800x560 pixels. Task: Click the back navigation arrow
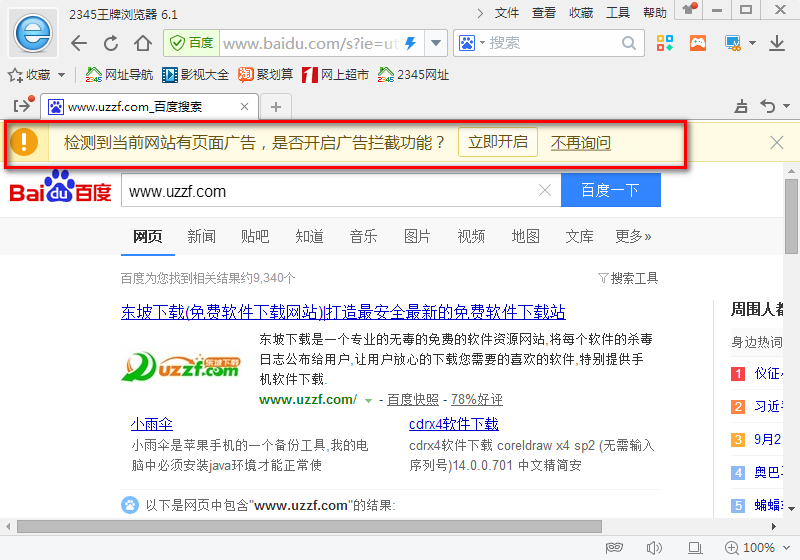(79, 43)
